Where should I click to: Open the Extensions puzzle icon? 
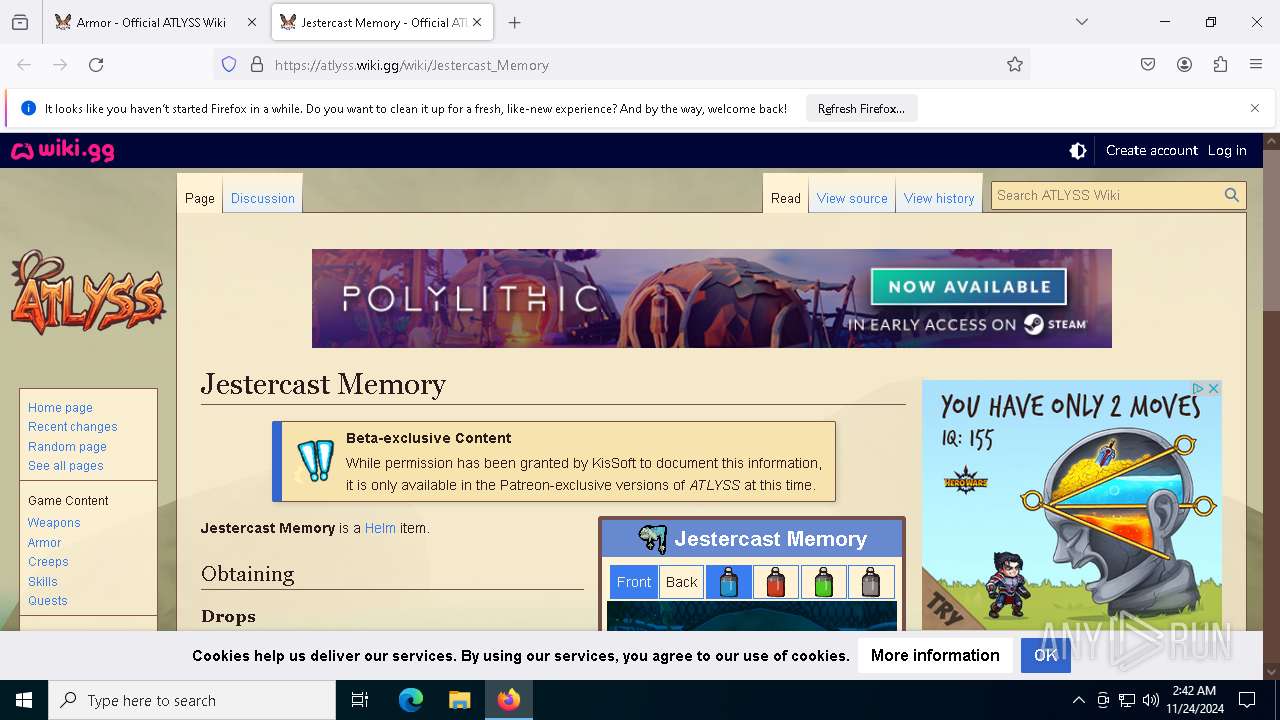pos(1220,65)
